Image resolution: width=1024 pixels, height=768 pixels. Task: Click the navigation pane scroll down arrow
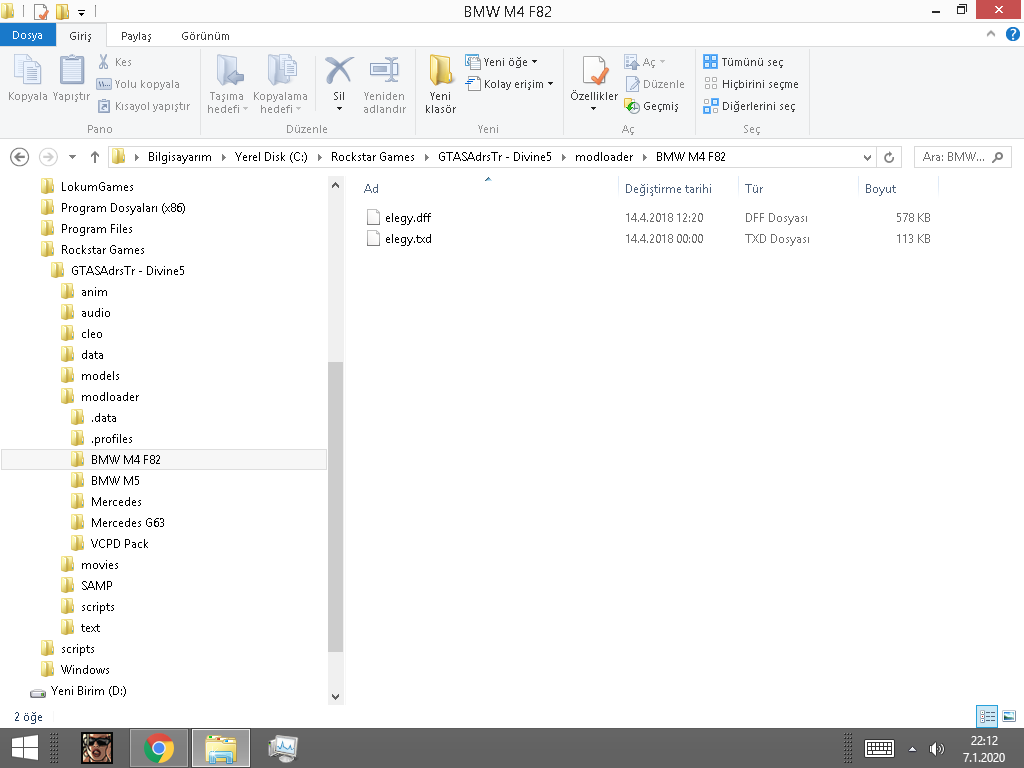[x=335, y=697]
